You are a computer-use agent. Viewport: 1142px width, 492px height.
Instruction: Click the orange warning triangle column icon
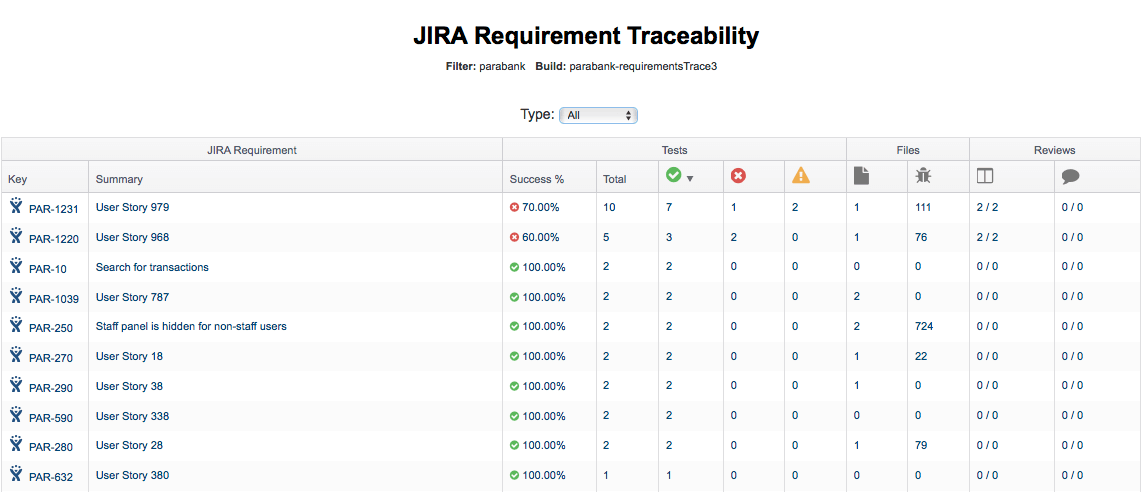pos(801,176)
